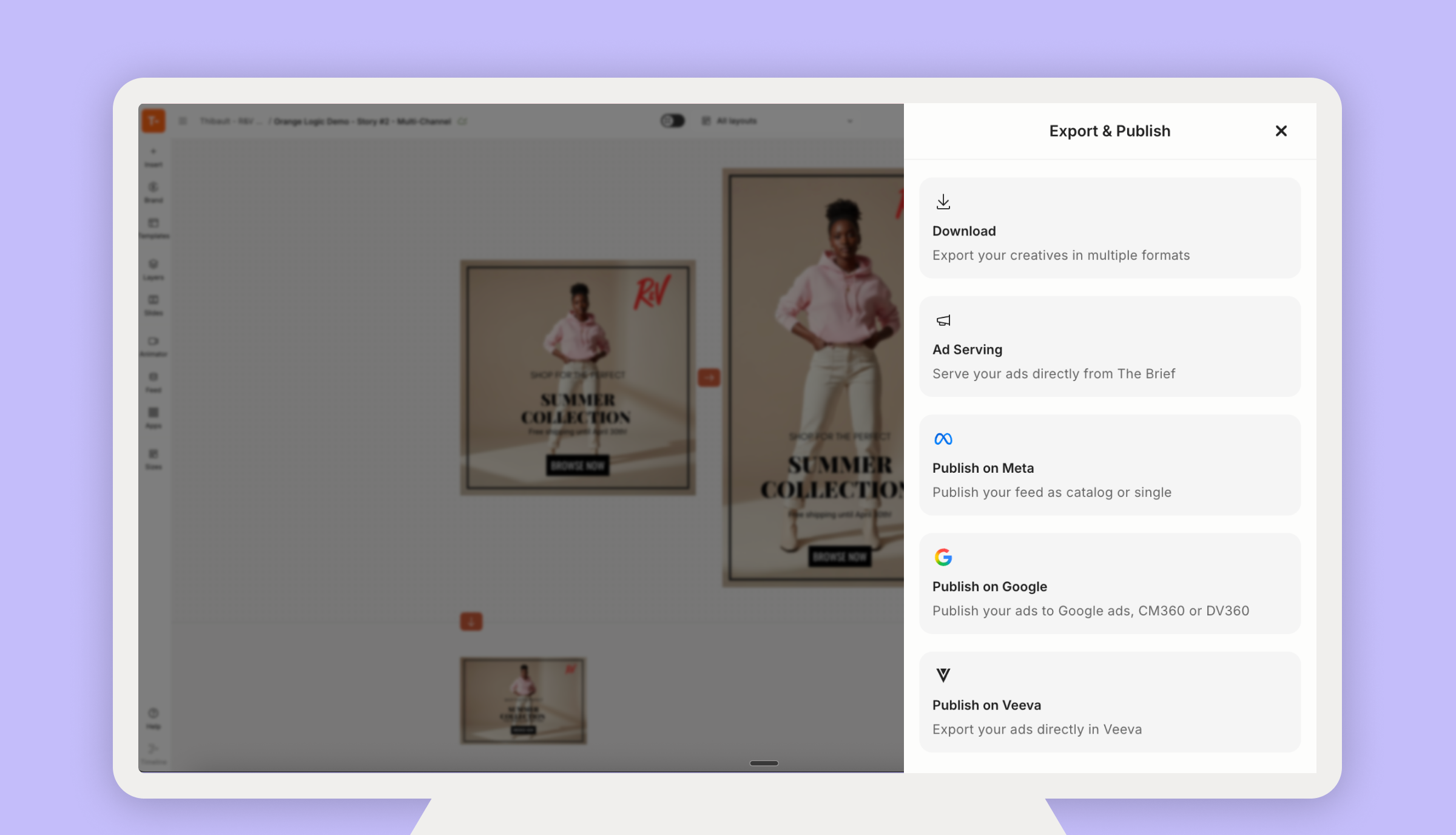Open the Templates sidebar icon
The height and width of the screenshot is (835, 1456).
point(153,228)
